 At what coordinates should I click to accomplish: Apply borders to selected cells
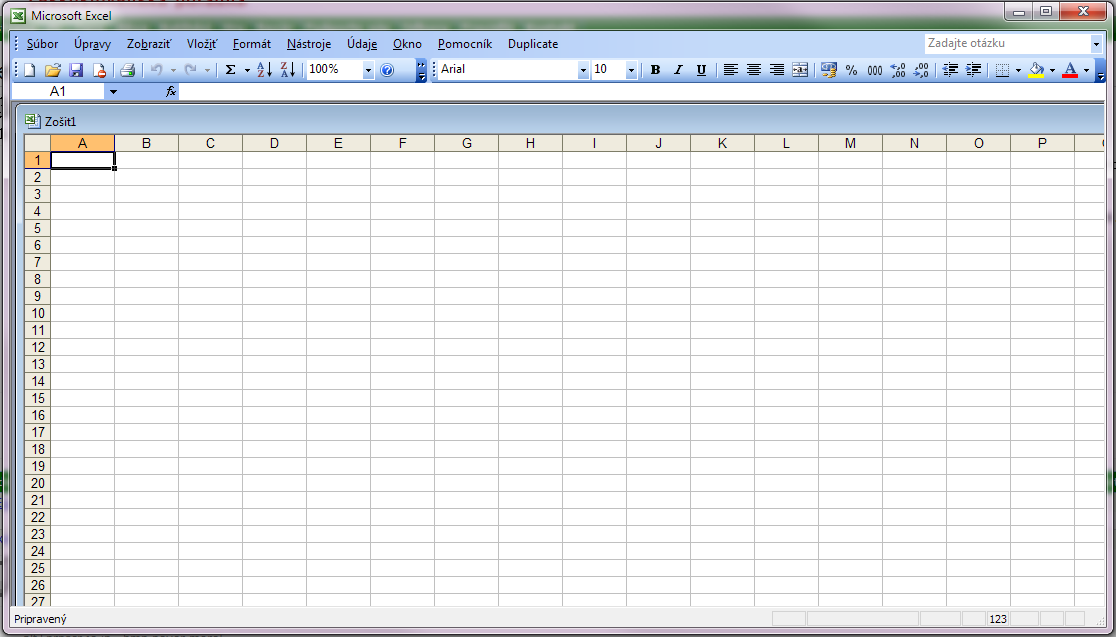coord(1002,70)
